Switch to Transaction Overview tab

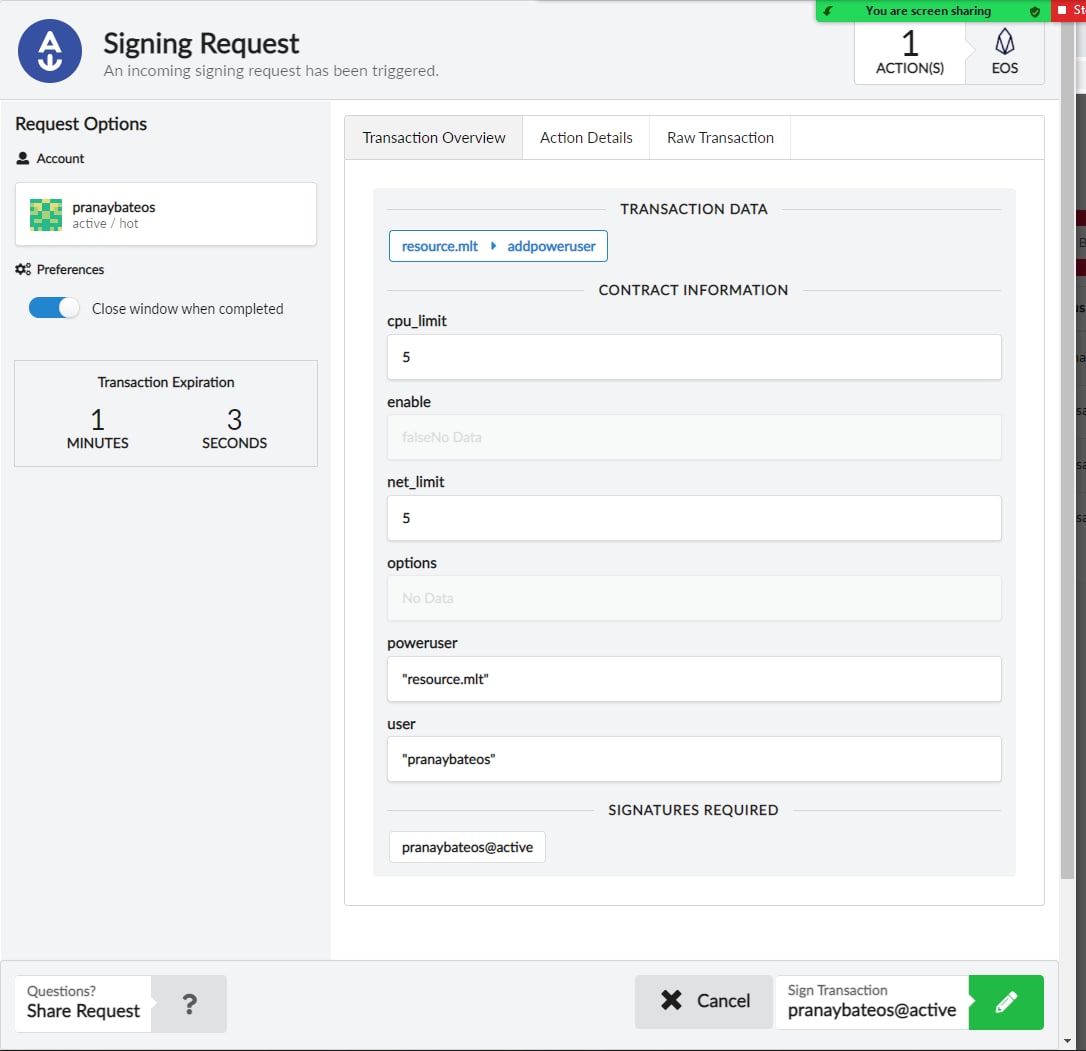[x=434, y=138]
